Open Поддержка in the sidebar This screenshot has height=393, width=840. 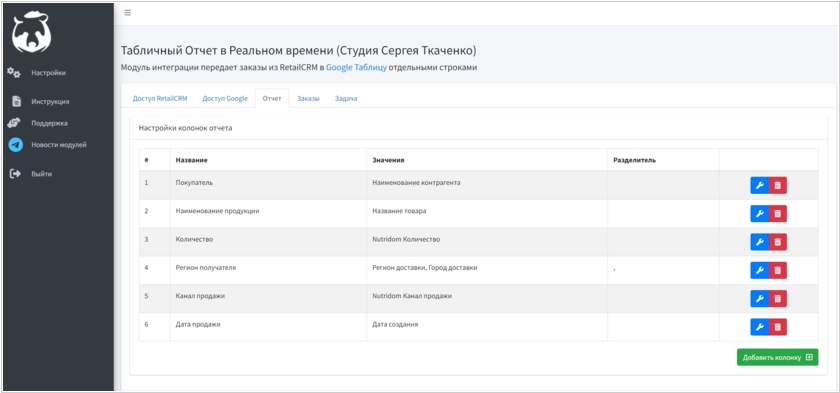pos(49,123)
